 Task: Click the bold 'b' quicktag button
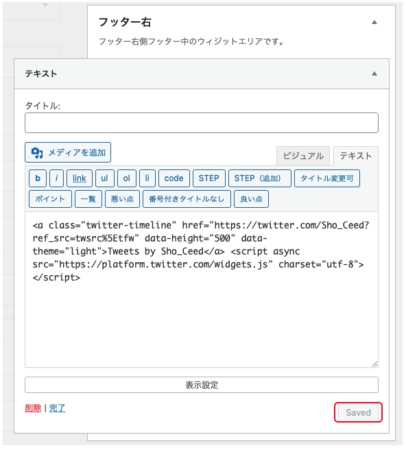tap(38, 178)
